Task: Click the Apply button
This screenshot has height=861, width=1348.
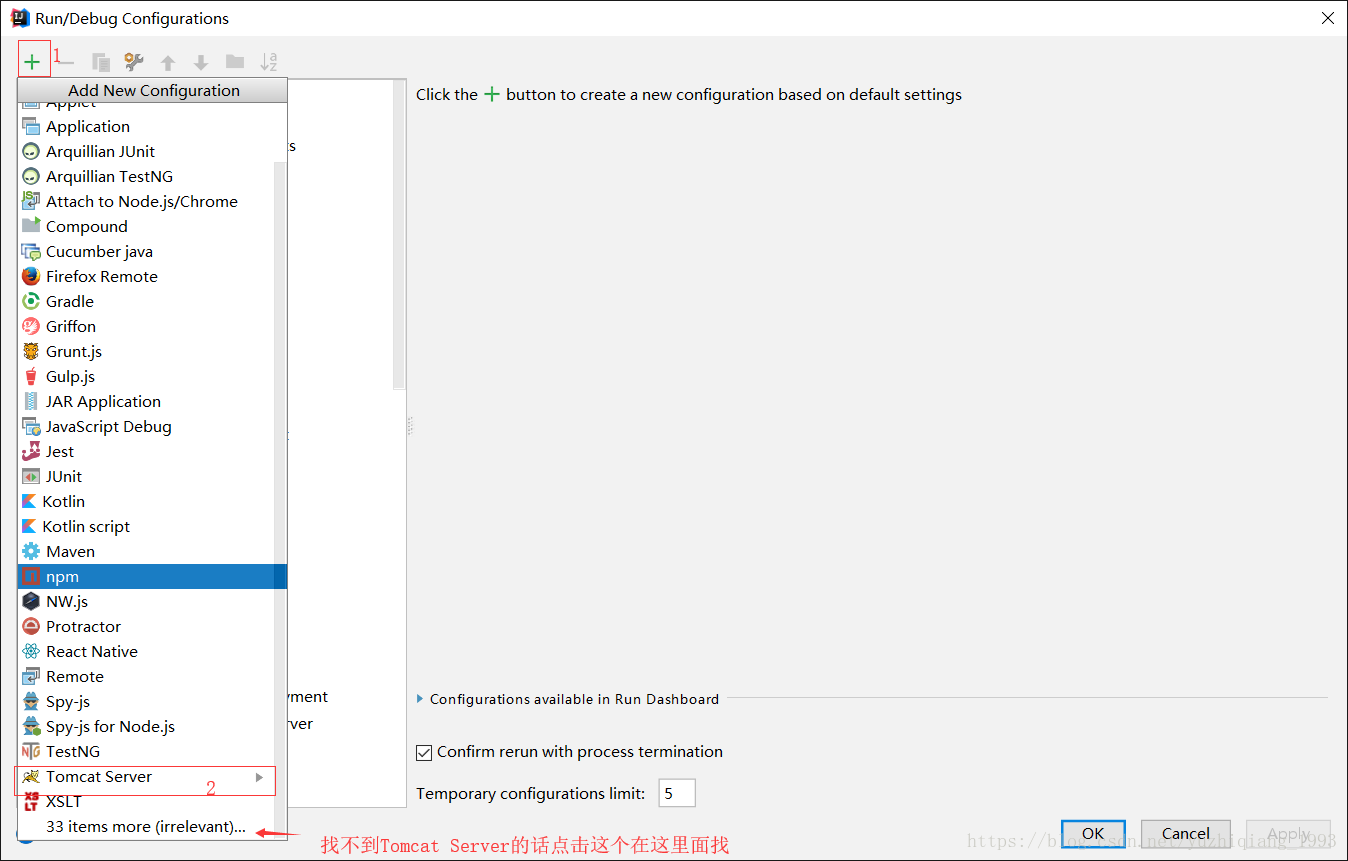Action: 1288,833
